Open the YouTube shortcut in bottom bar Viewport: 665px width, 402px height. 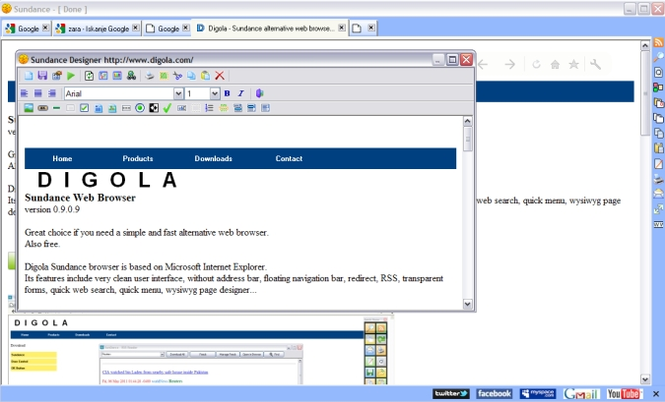pyautogui.click(x=625, y=394)
